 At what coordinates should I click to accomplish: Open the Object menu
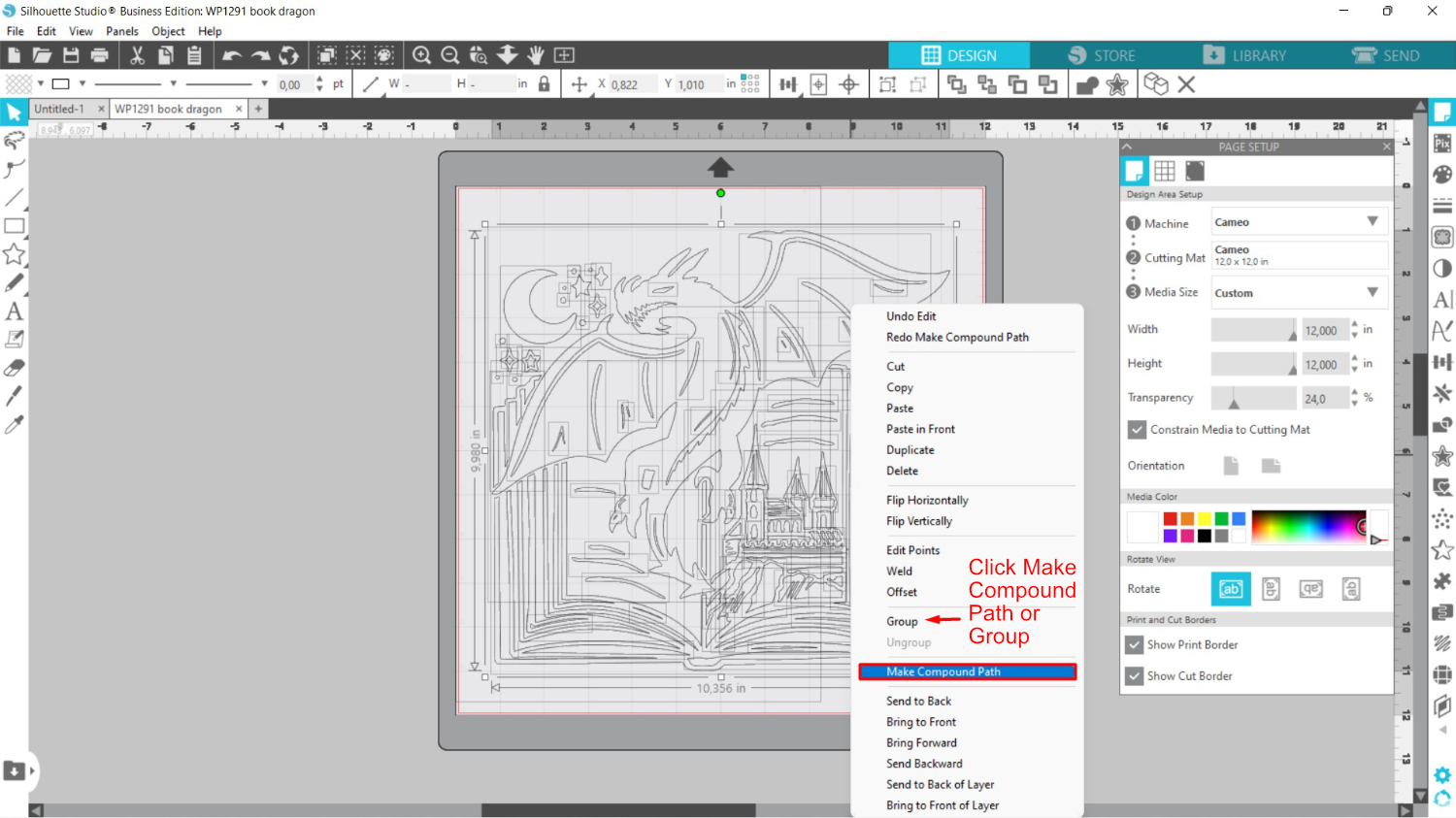point(168,31)
